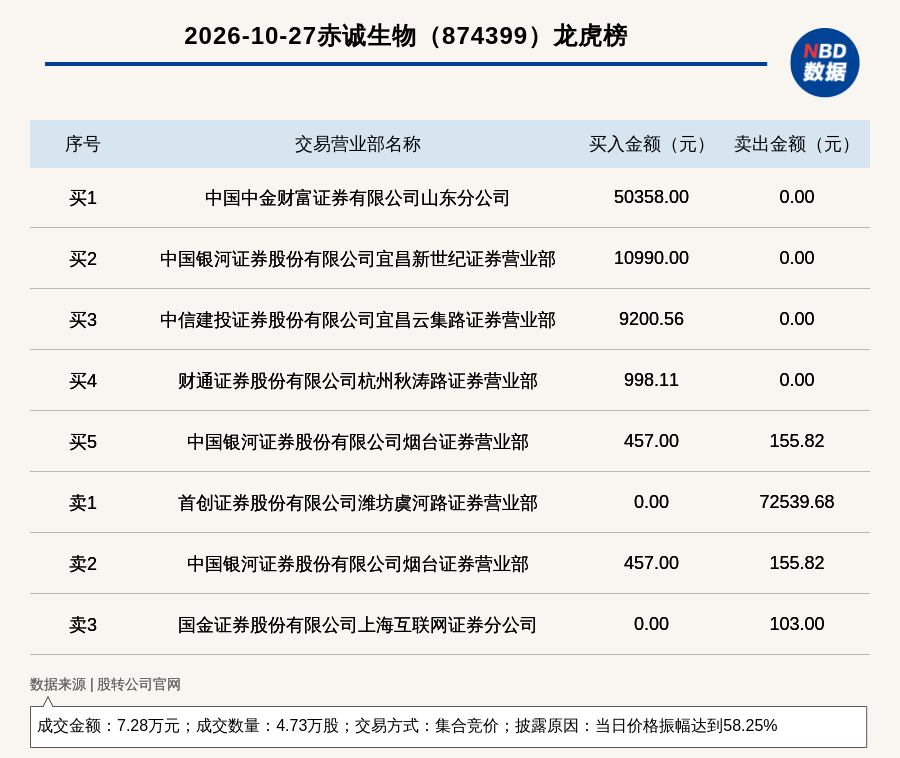The image size is (900, 758).
Task: Click sell amount 0.00 in 买1 row
Action: pyautogui.click(x=796, y=197)
